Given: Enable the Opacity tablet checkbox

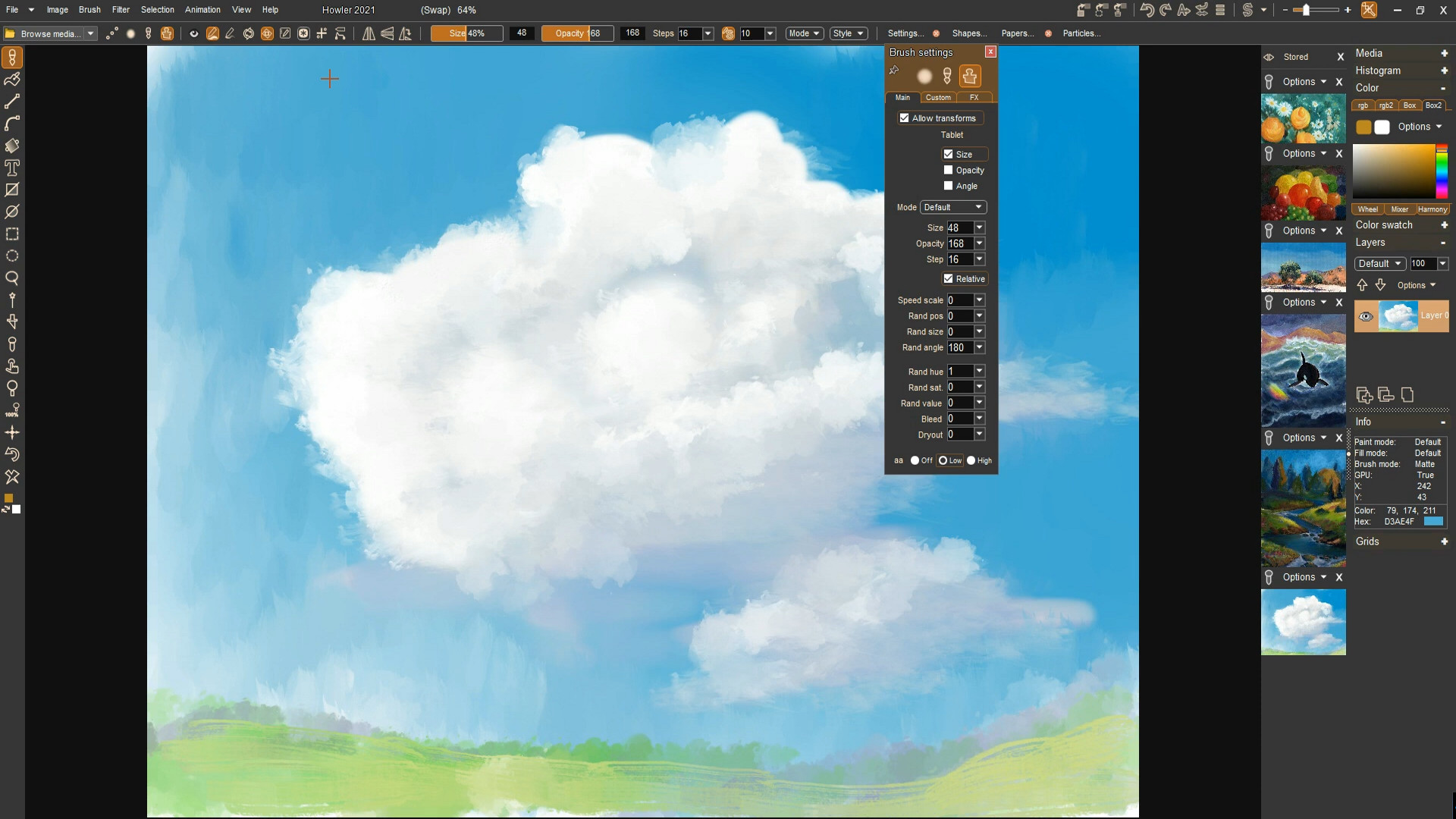Looking at the screenshot, I should click(x=947, y=170).
